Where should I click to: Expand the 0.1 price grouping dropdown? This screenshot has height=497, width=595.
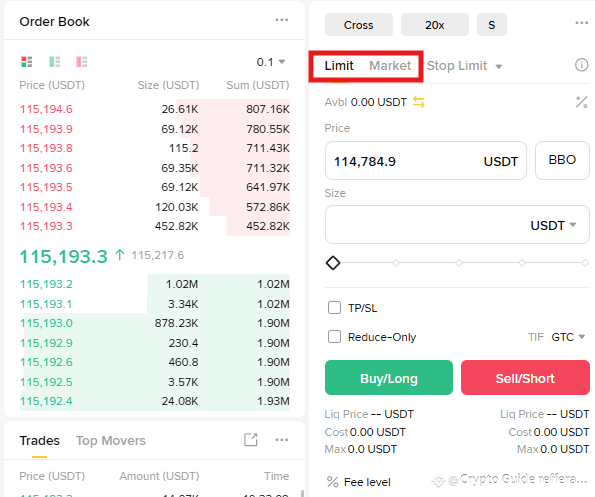(x=271, y=62)
